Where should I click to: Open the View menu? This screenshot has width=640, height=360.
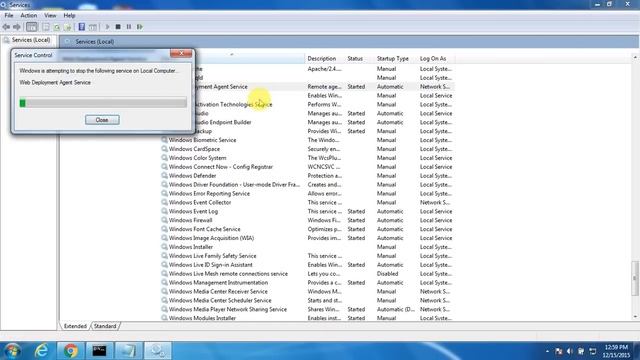[x=50, y=16]
